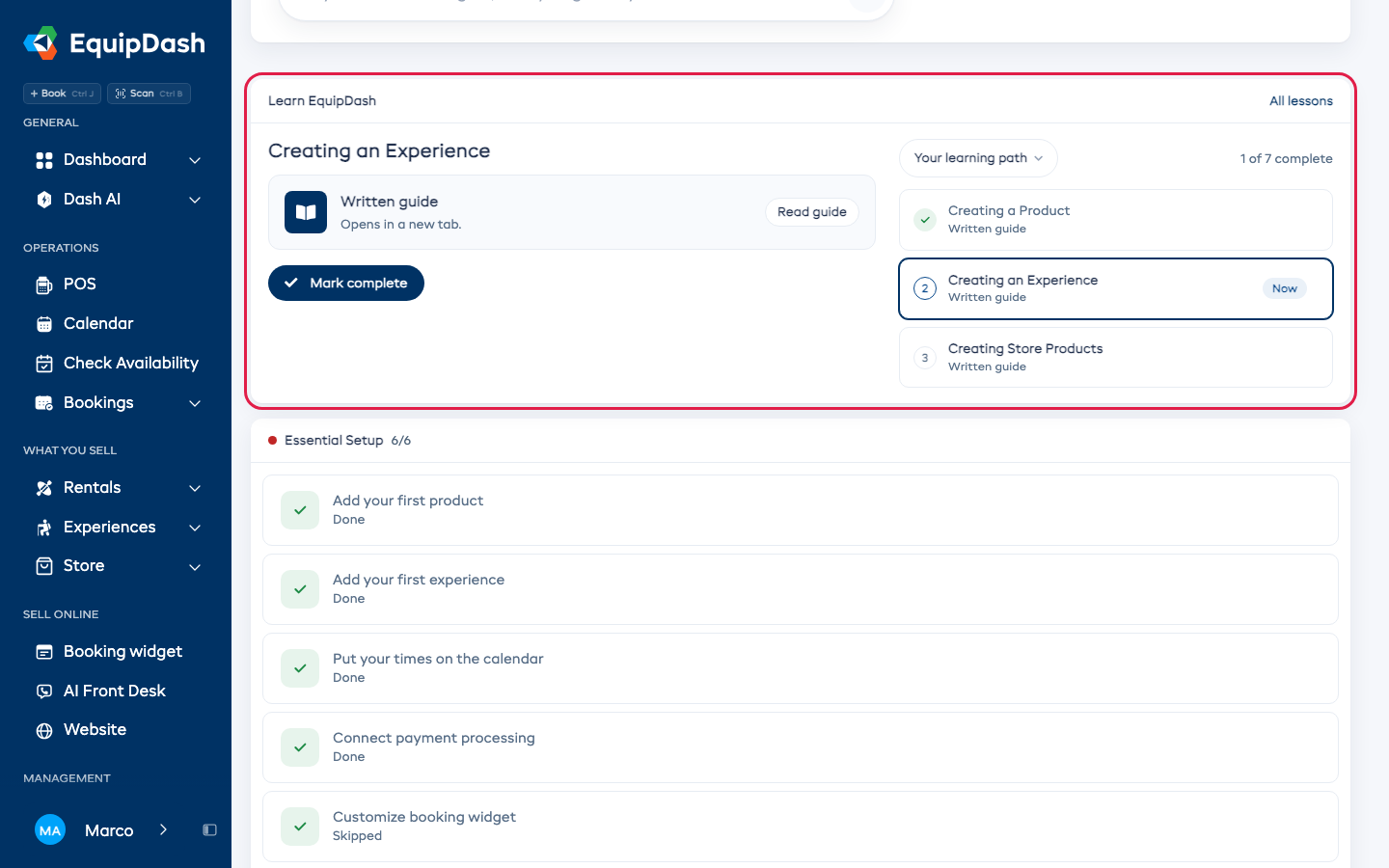Screen dimensions: 1389x868
Task: Collapse sidebar with panel toggle icon
Action: point(209,830)
